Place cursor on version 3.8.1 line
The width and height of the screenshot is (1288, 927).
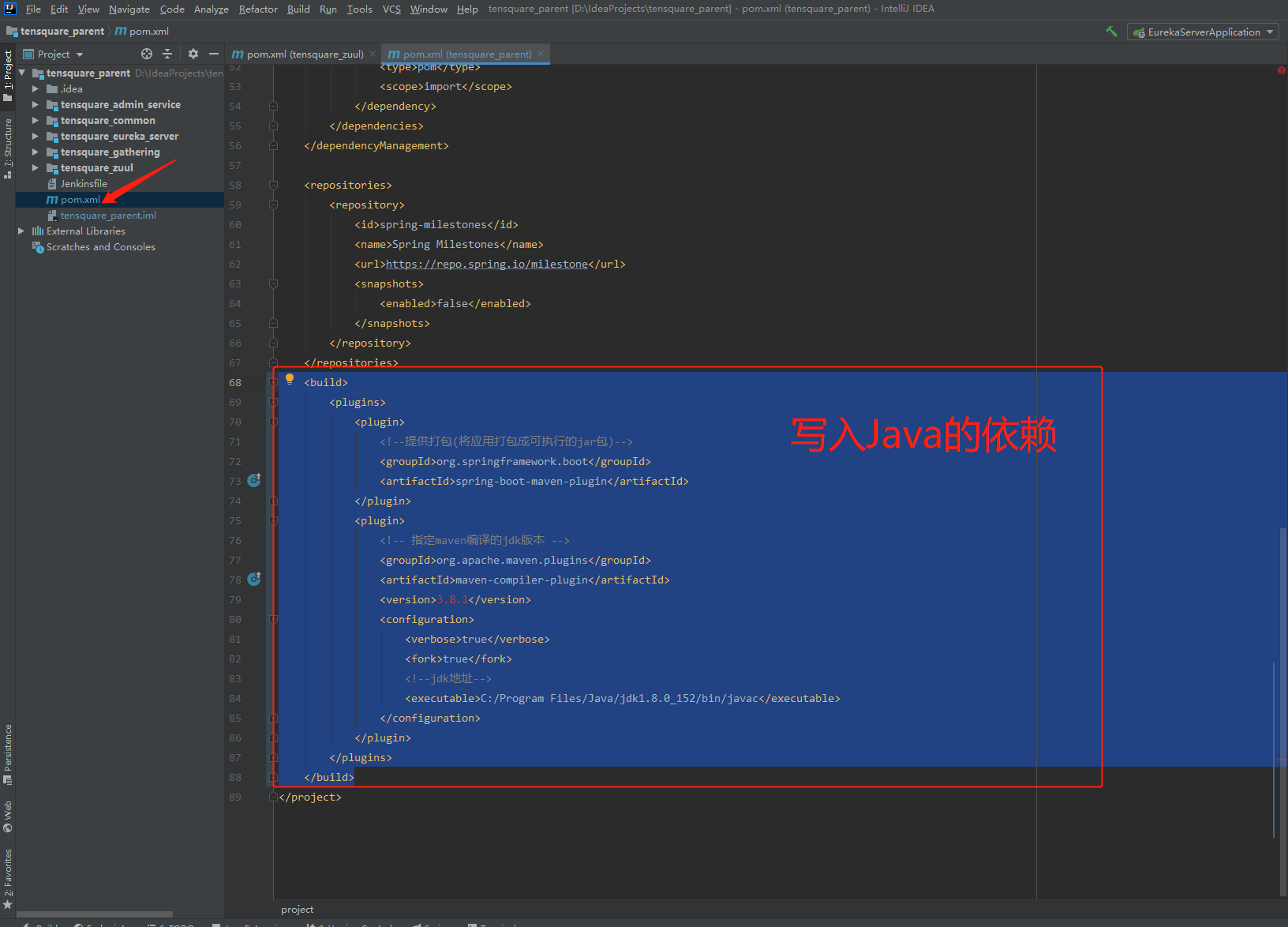coord(455,599)
